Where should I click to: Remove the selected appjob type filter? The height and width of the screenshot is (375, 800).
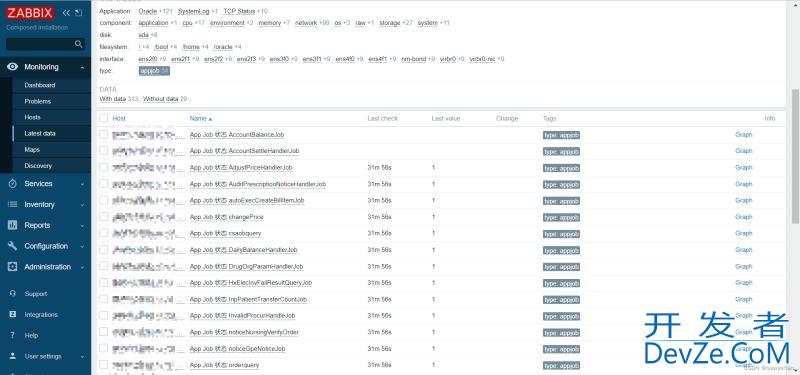(154, 71)
